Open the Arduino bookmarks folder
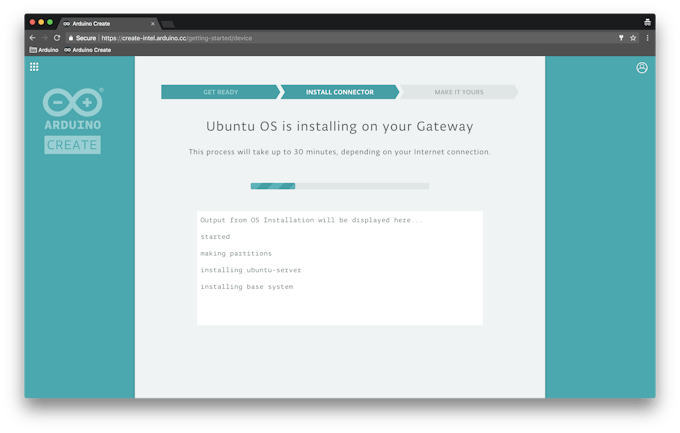Viewport: 680px width, 433px height. tap(44, 50)
